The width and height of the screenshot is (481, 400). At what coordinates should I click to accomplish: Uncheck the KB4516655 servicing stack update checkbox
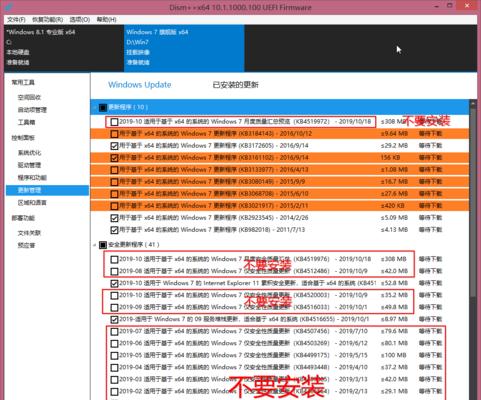(x=114, y=319)
